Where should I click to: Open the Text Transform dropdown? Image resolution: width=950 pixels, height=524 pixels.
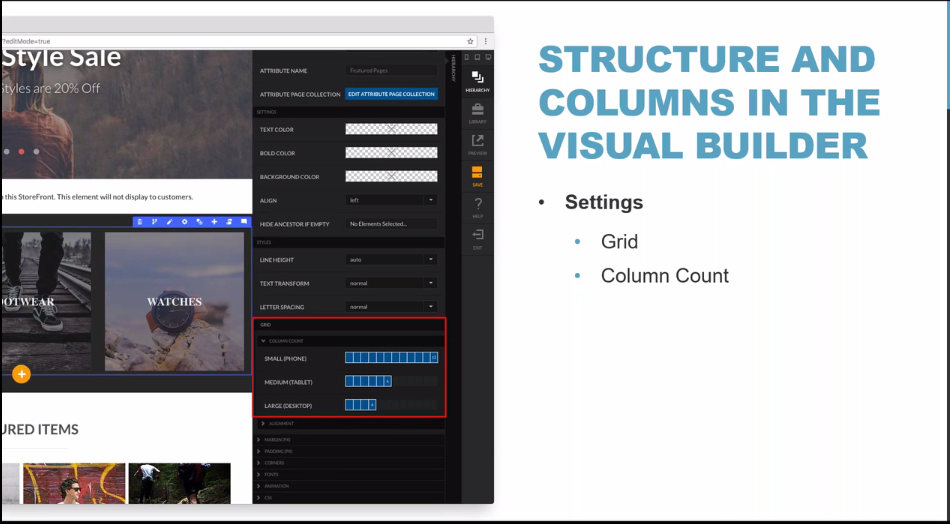coord(391,283)
